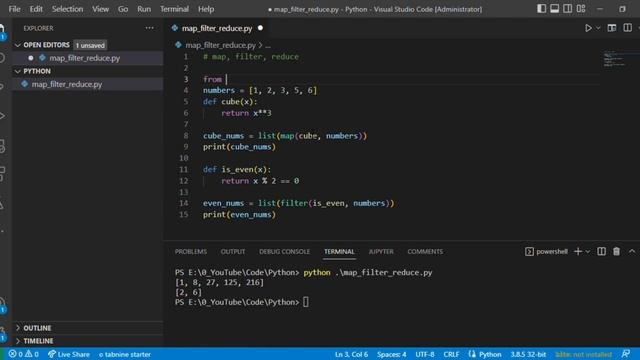Open errors and warnings status item
The width and height of the screenshot is (640, 360).
click(x=24, y=354)
